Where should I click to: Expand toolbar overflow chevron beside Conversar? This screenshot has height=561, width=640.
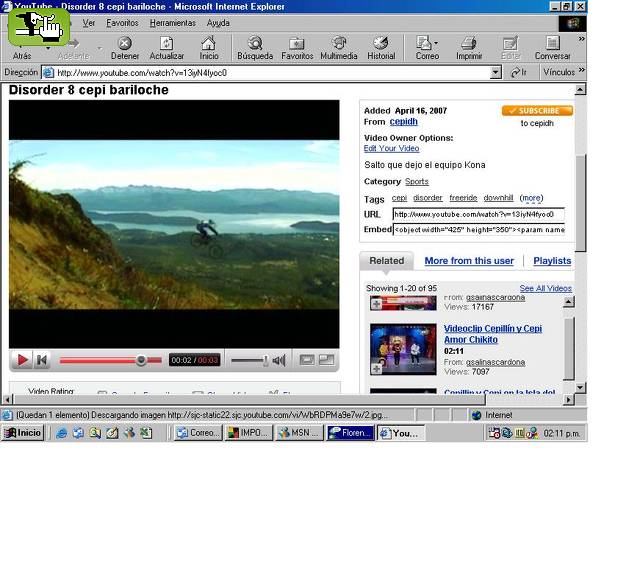[582, 39]
